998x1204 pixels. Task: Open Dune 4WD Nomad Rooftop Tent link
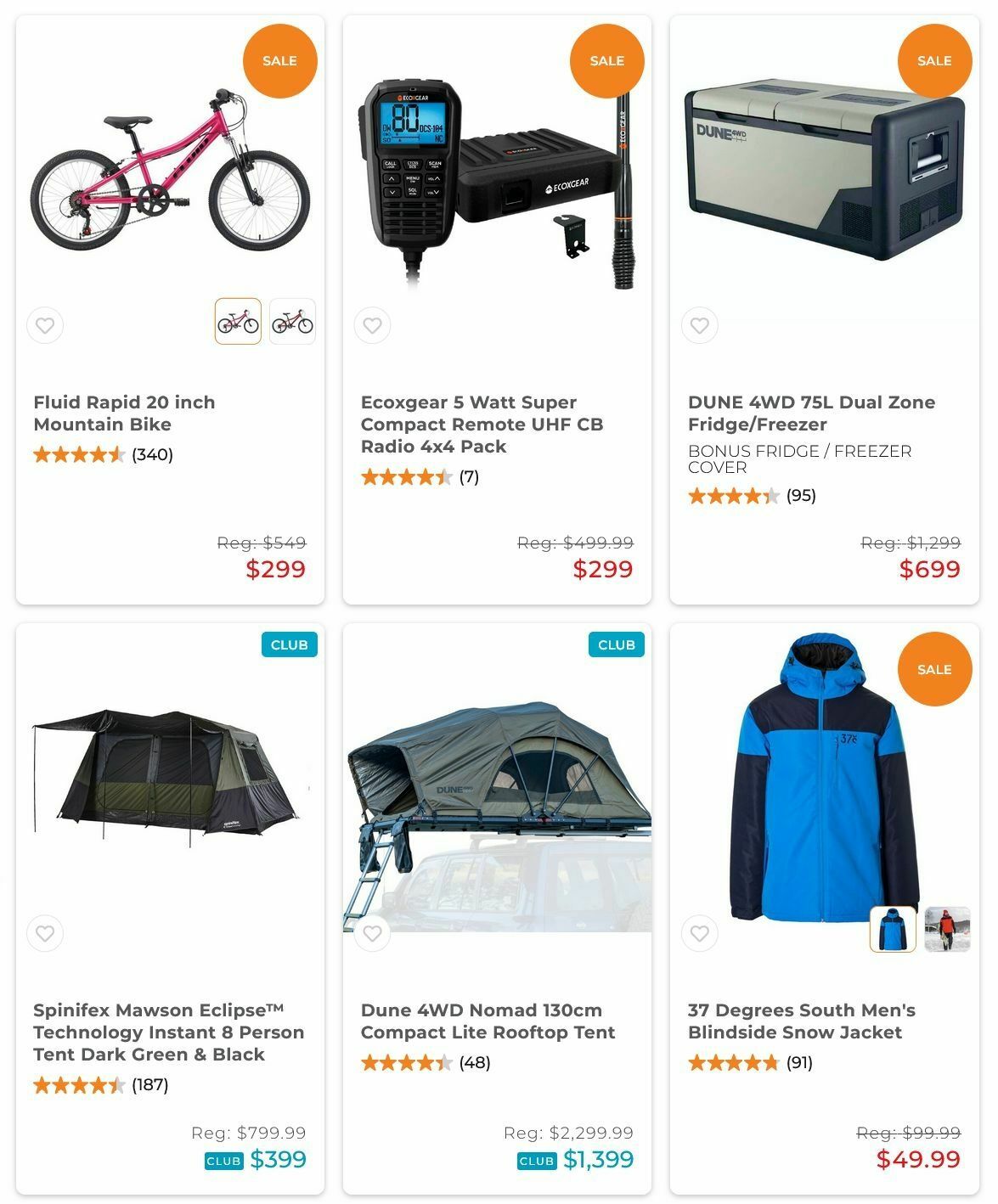(x=488, y=1021)
